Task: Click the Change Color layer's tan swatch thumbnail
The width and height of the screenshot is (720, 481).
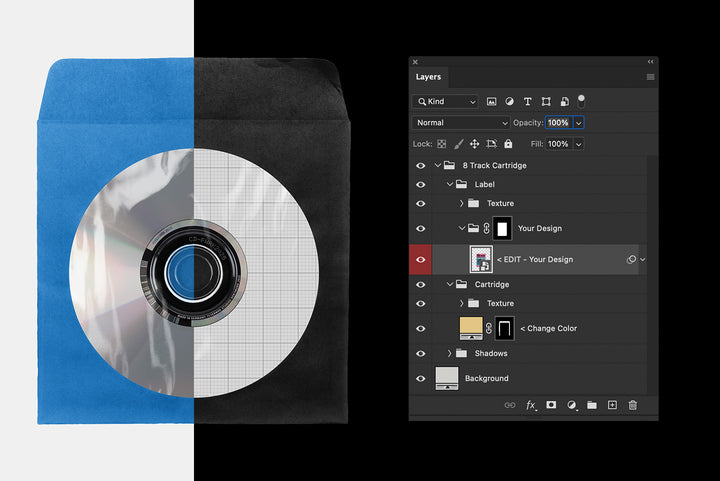Action: 470,328
